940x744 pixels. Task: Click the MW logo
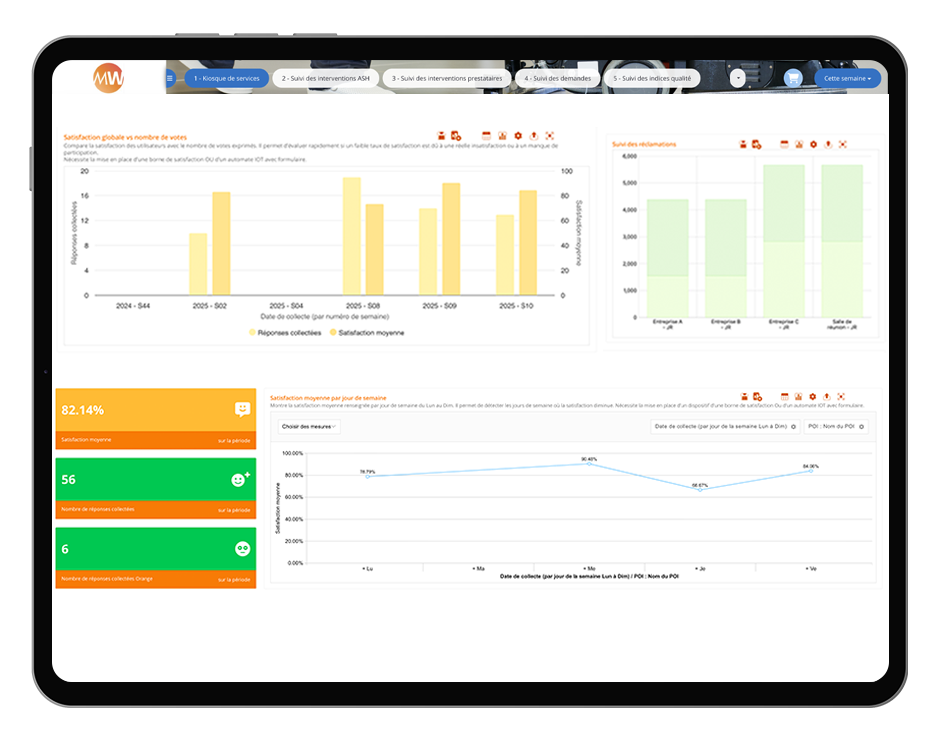tap(108, 78)
